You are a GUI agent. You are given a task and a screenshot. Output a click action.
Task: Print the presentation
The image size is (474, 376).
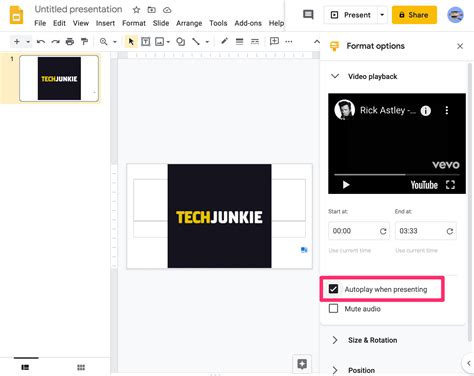coord(70,42)
